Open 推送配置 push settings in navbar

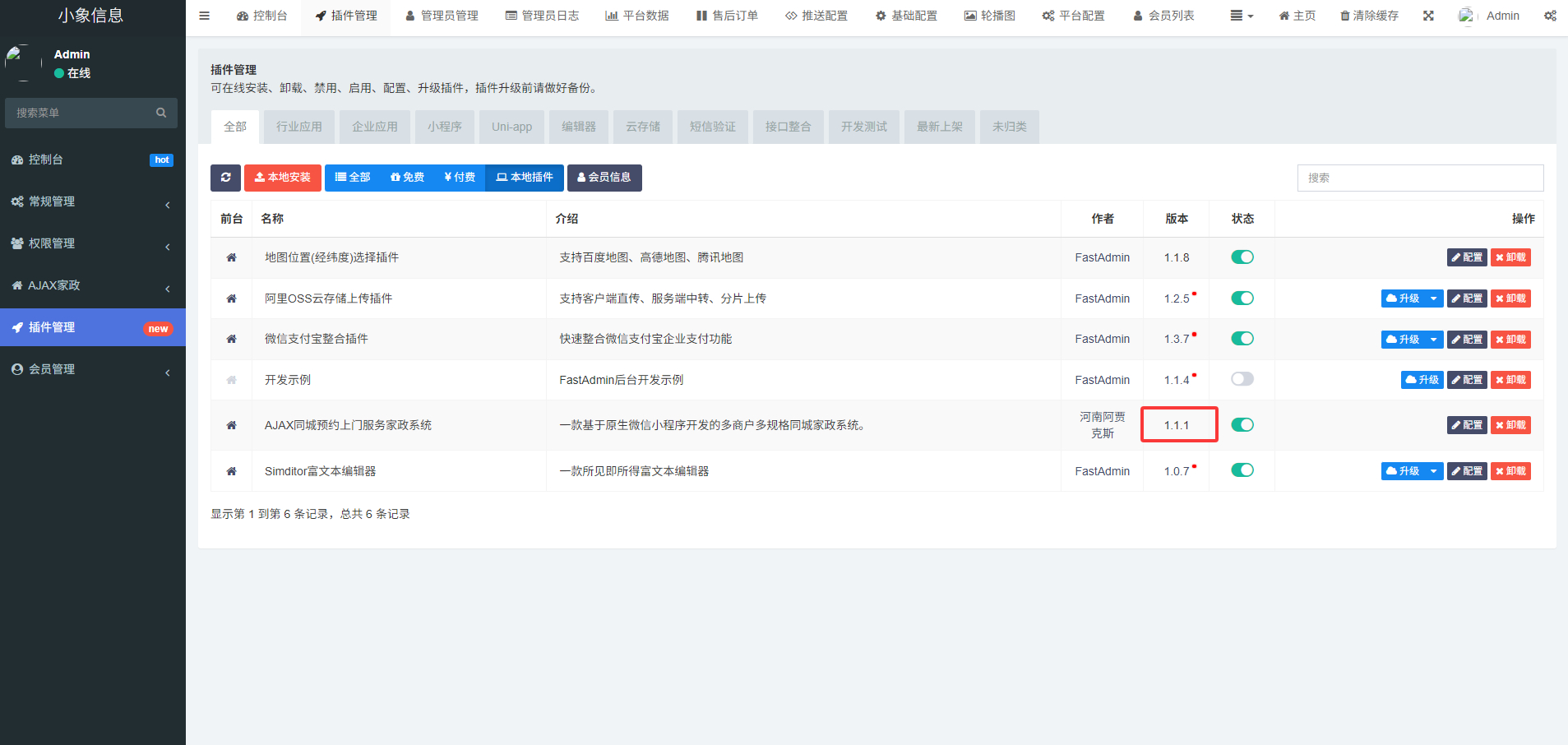point(816,15)
